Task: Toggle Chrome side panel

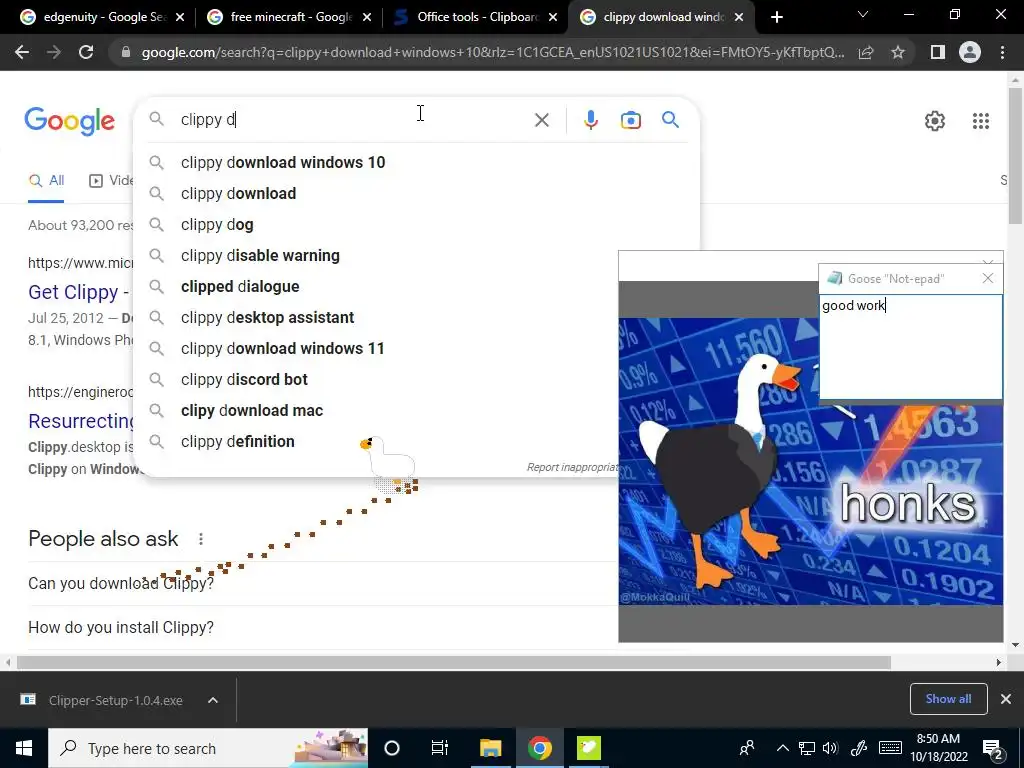Action: (938, 52)
